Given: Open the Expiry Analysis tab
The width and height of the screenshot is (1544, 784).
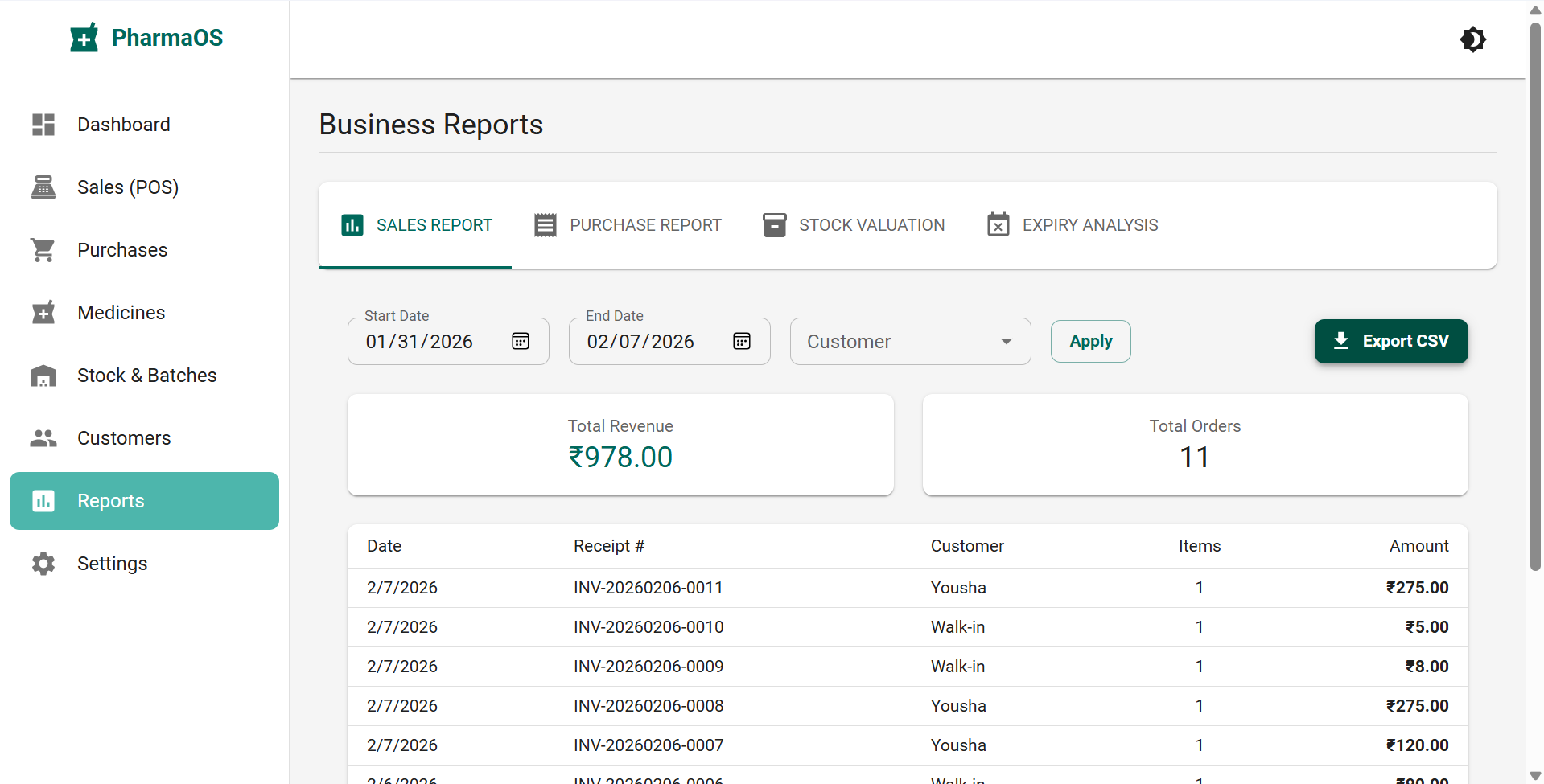Looking at the screenshot, I should pyautogui.click(x=1073, y=225).
